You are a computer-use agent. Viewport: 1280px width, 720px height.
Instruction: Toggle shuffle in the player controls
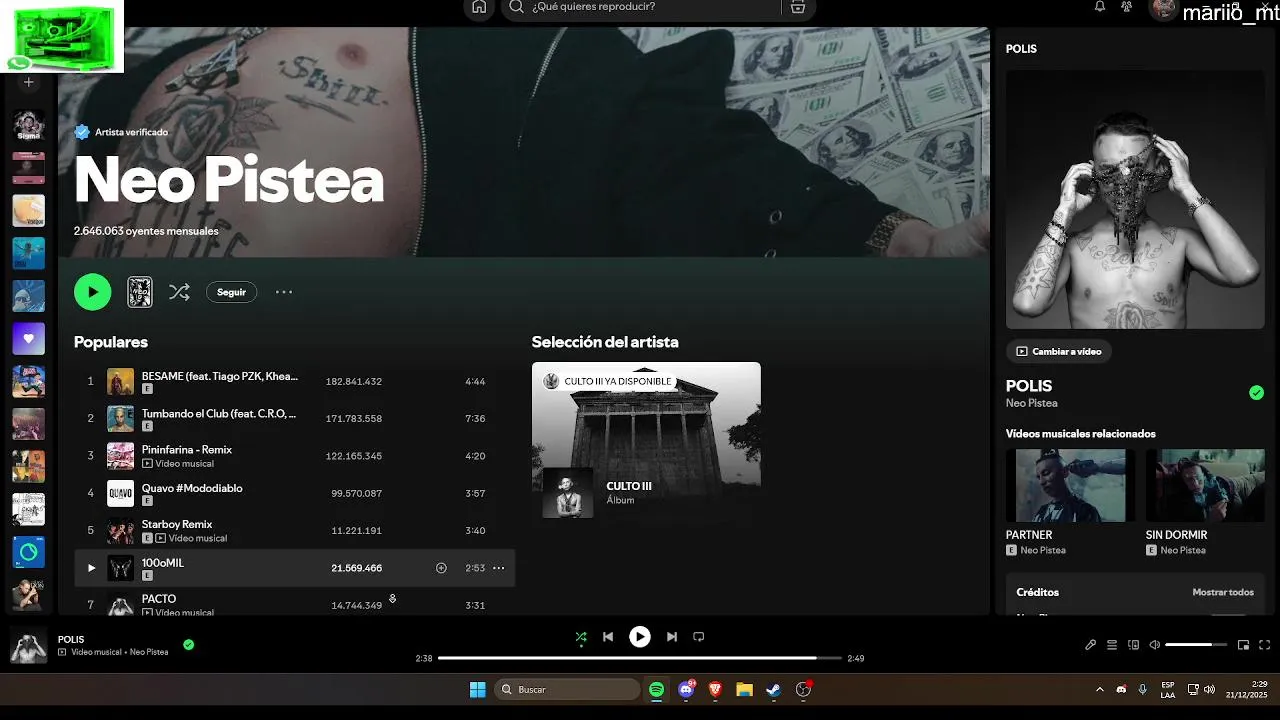581,637
